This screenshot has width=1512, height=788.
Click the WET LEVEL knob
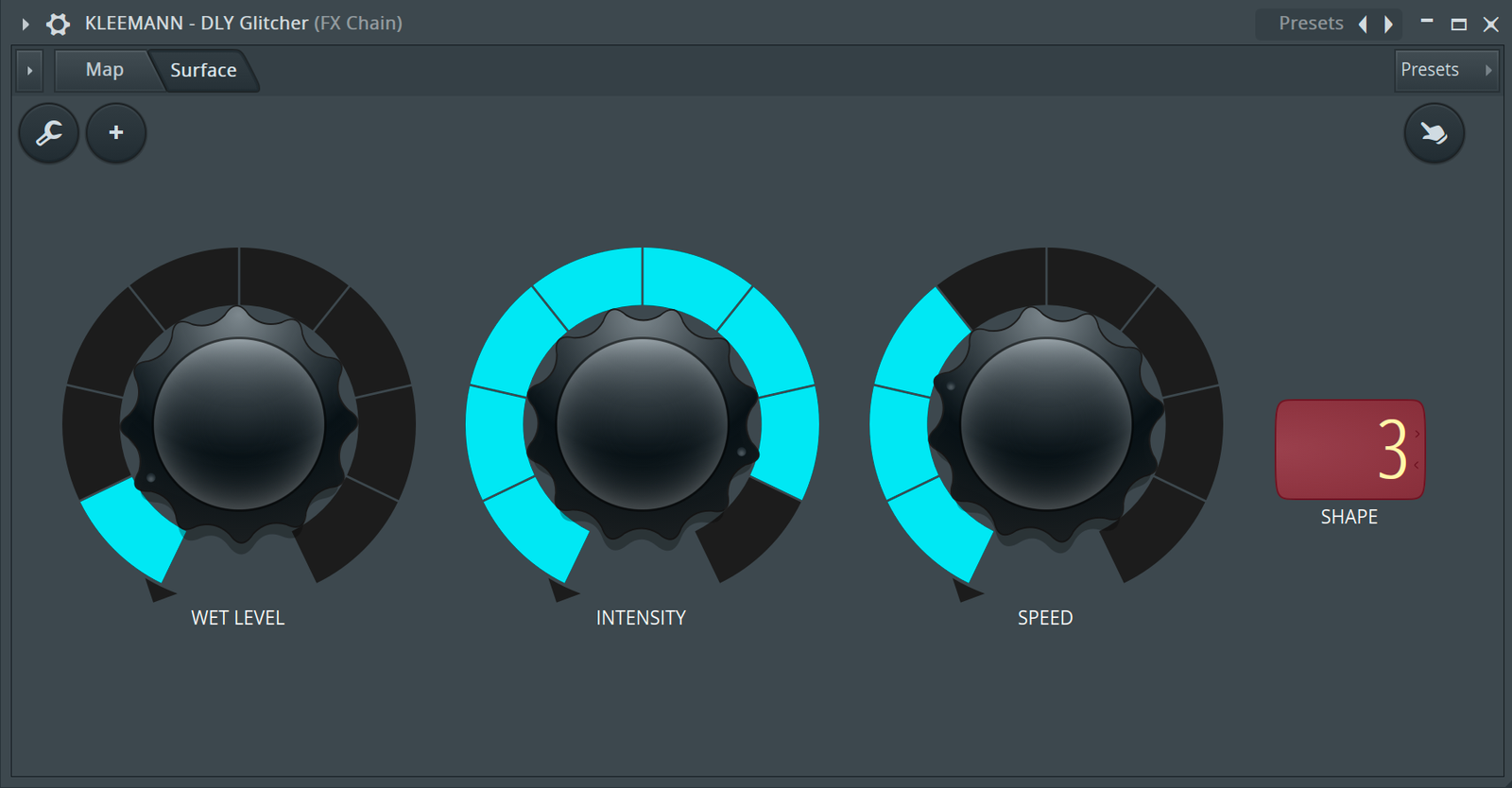(239, 424)
